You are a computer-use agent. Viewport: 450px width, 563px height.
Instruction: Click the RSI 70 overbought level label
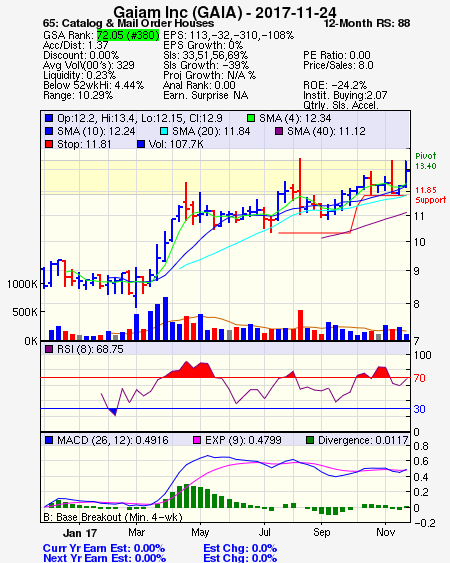(419, 378)
